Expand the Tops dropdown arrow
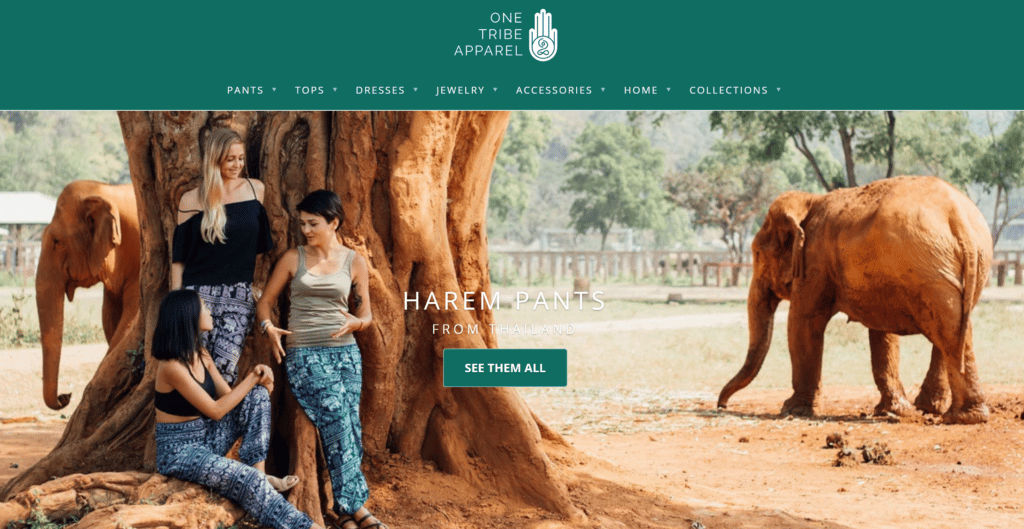 [335, 89]
